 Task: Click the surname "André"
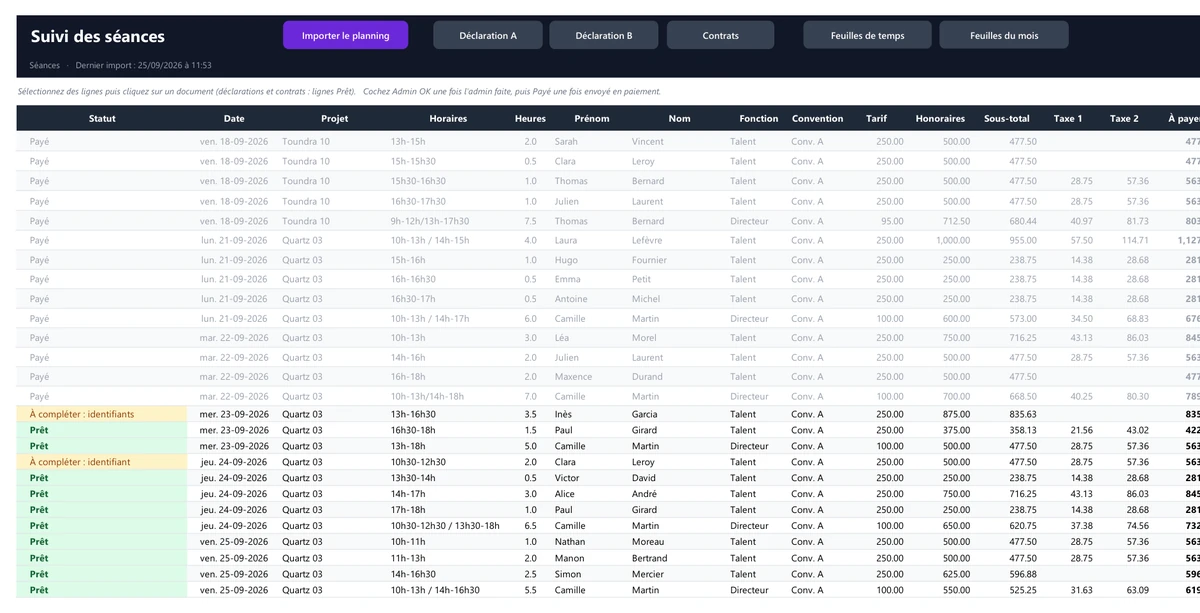click(645, 494)
